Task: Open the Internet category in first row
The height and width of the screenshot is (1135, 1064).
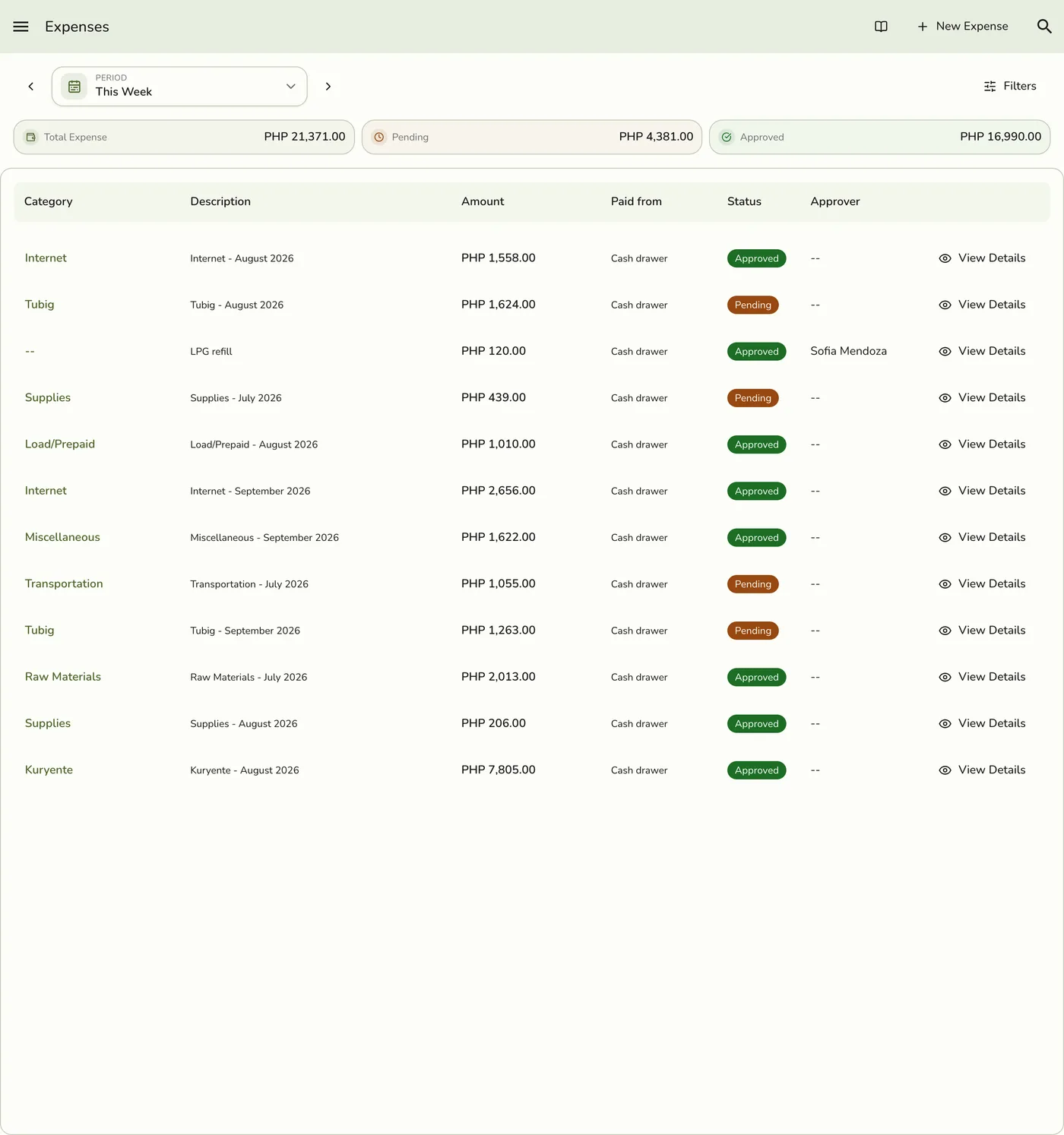Action: 46,258
